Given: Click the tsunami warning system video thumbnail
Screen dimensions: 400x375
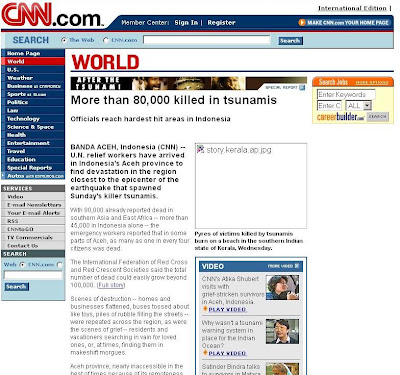Looking at the screenshot, I should [x=282, y=331].
